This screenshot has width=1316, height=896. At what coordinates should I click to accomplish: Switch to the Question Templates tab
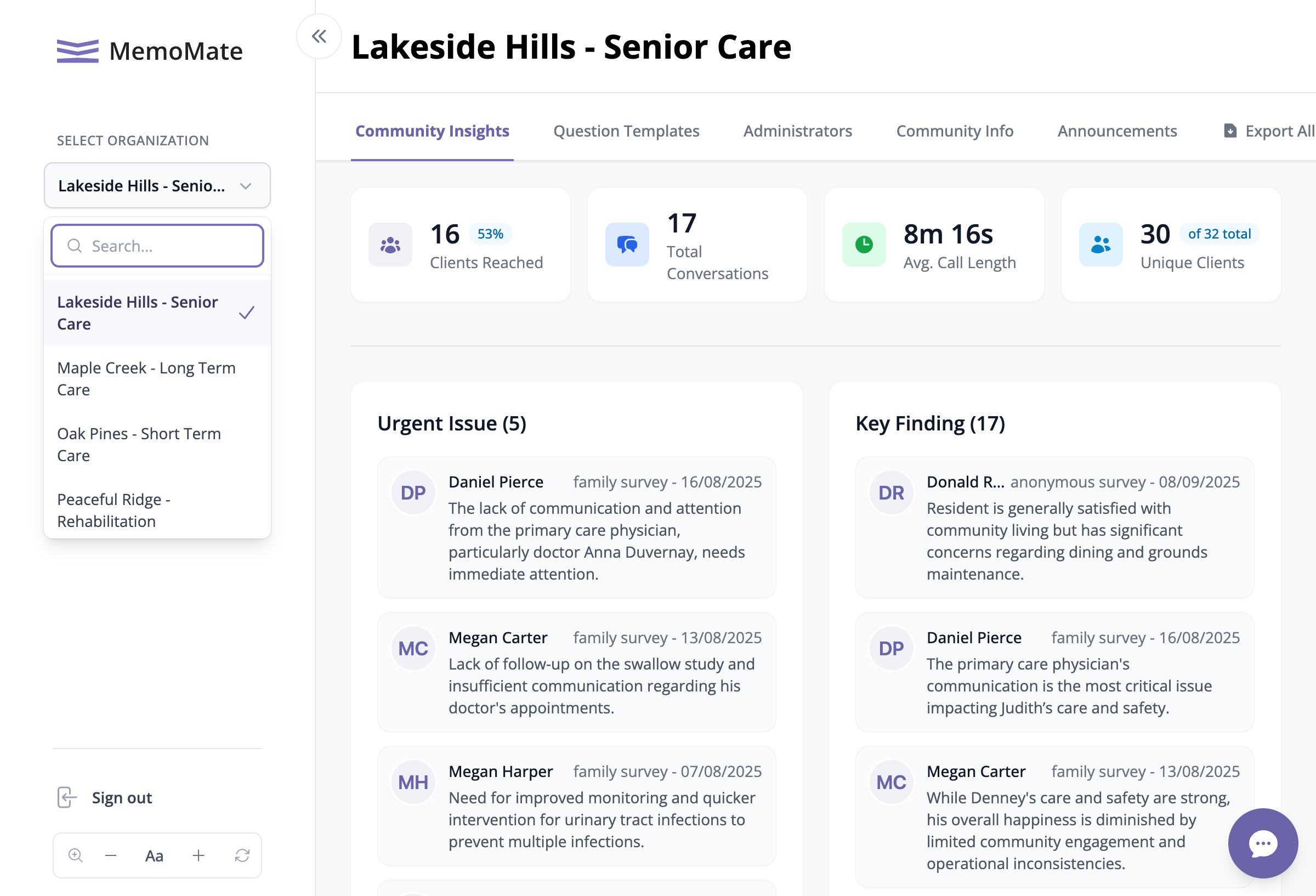pos(626,131)
